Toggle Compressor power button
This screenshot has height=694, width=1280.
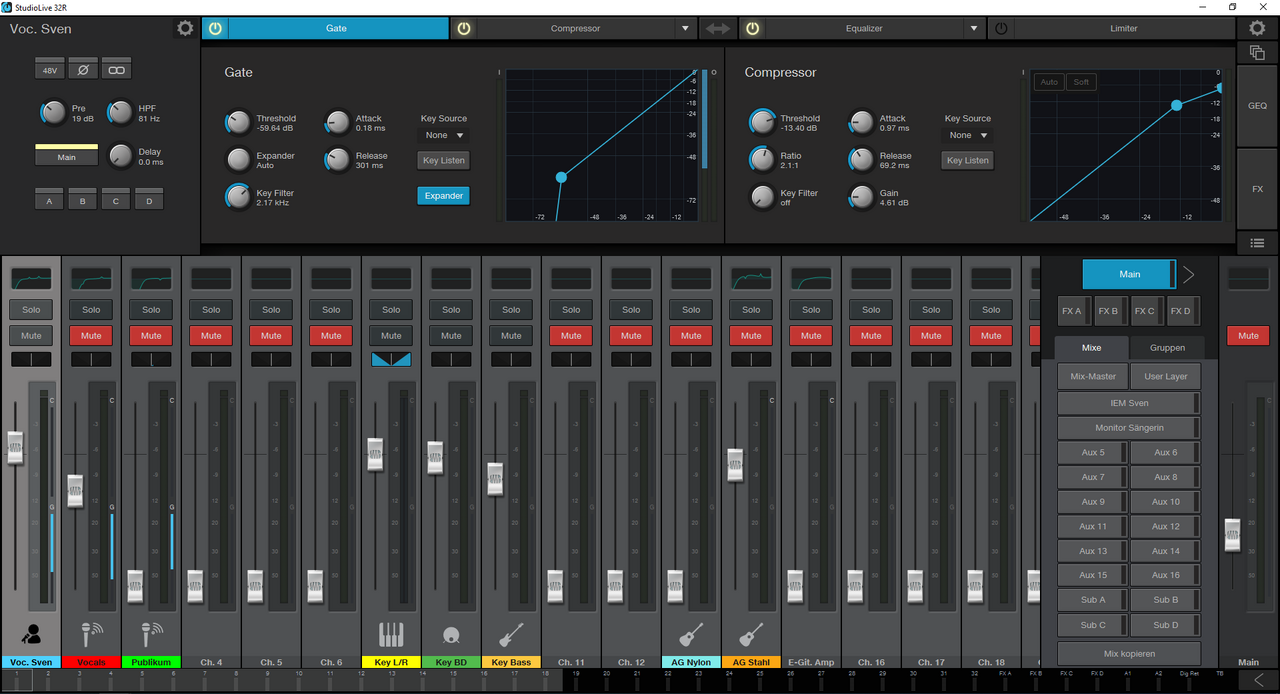click(x=464, y=29)
